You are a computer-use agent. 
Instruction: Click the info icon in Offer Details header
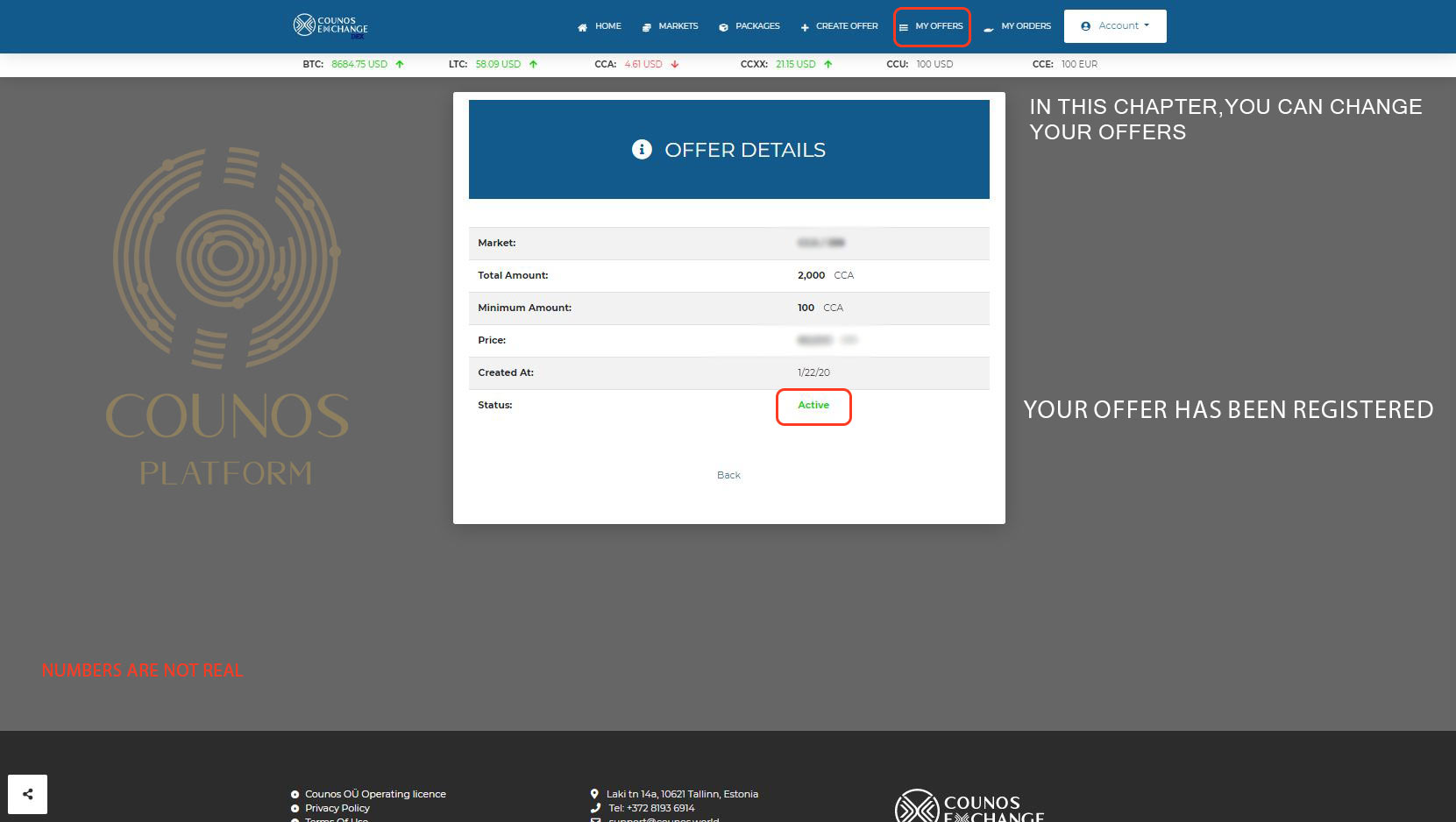[x=642, y=149]
